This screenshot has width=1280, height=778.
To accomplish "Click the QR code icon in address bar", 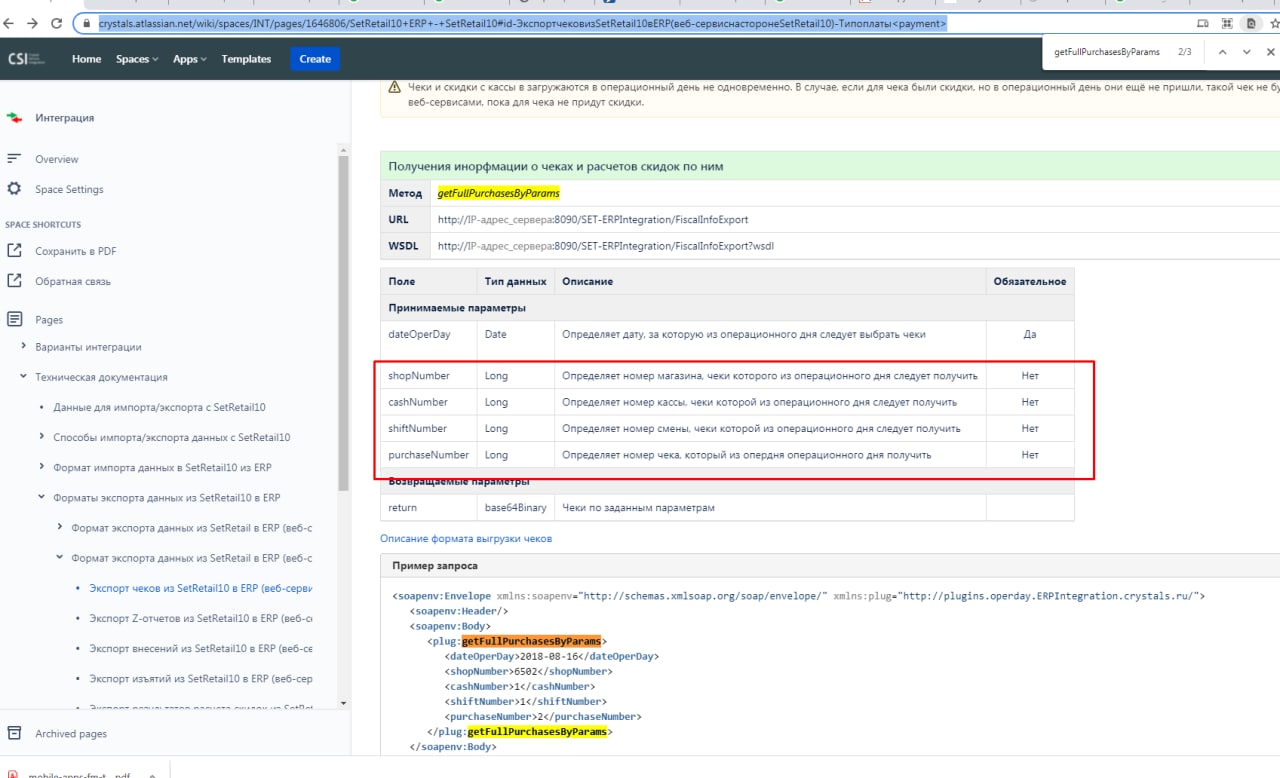I will pyautogui.click(x=1226, y=23).
